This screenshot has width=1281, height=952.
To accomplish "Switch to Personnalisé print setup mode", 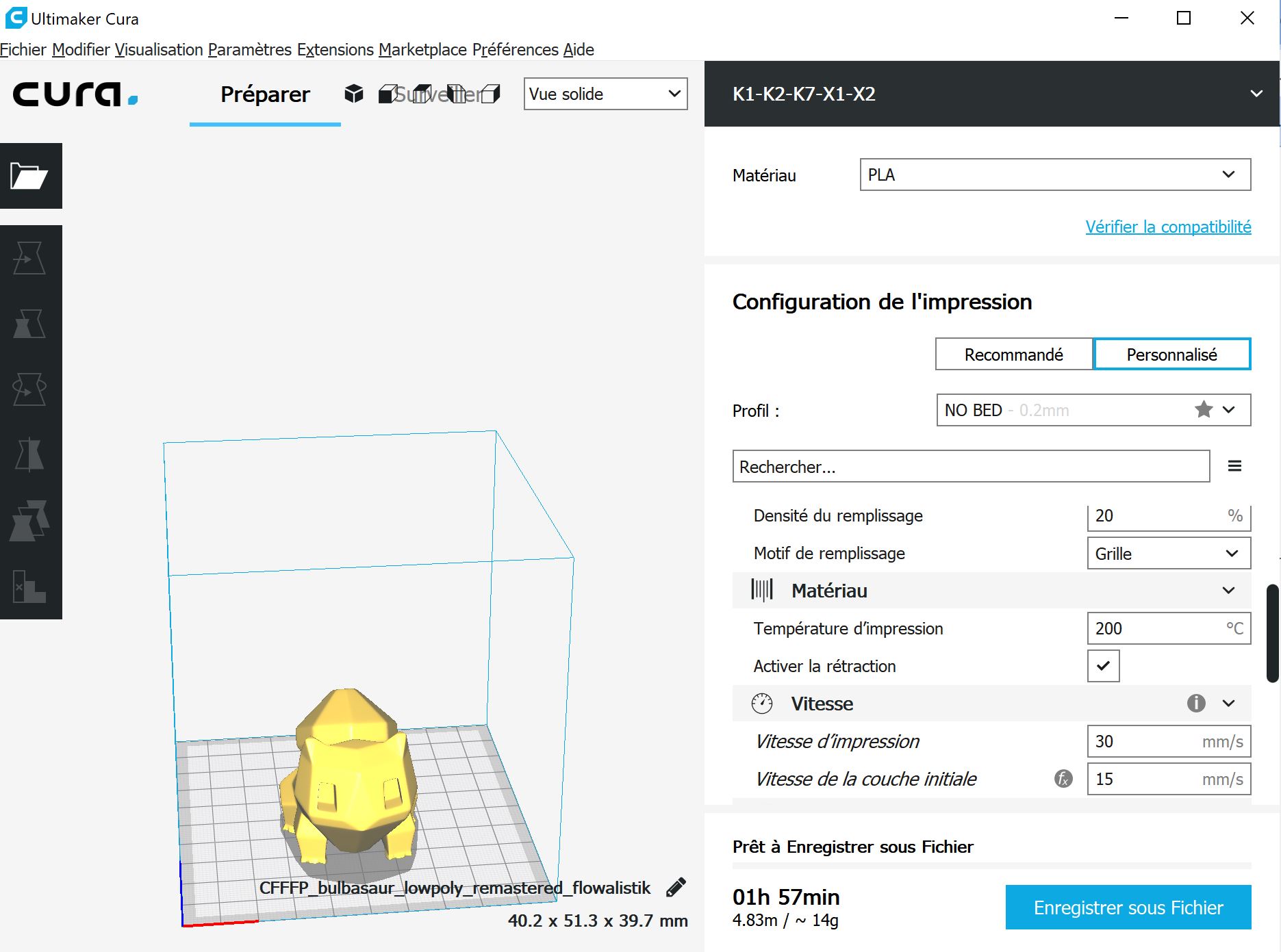I will click(x=1172, y=355).
